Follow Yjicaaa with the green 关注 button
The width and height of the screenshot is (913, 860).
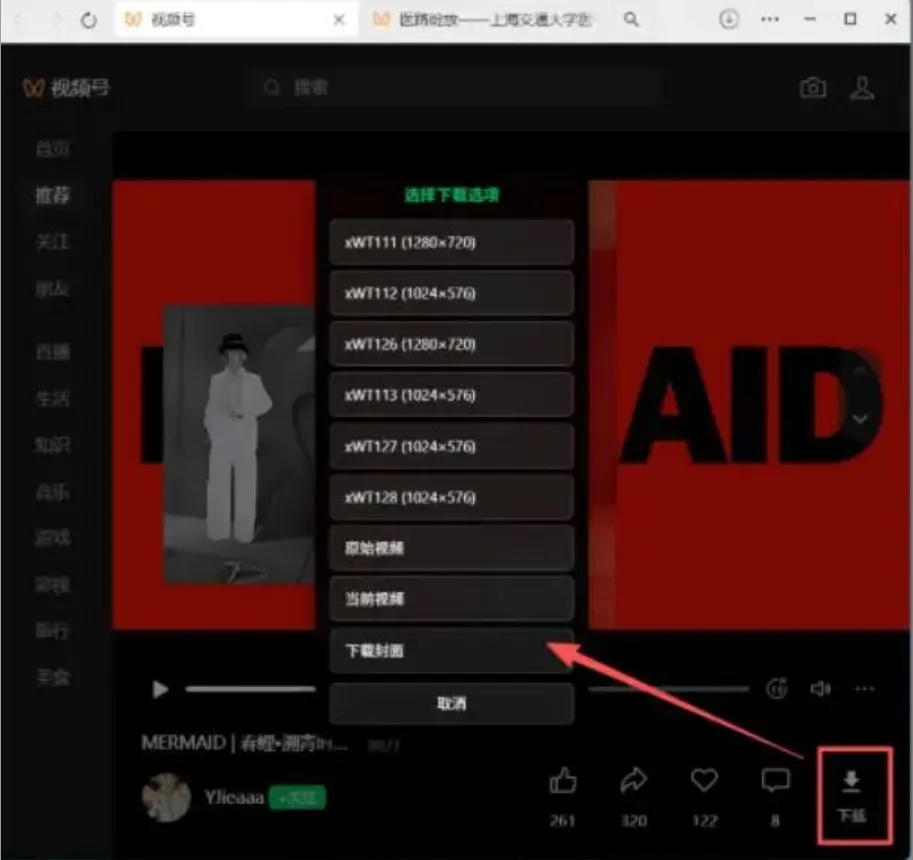[297, 797]
